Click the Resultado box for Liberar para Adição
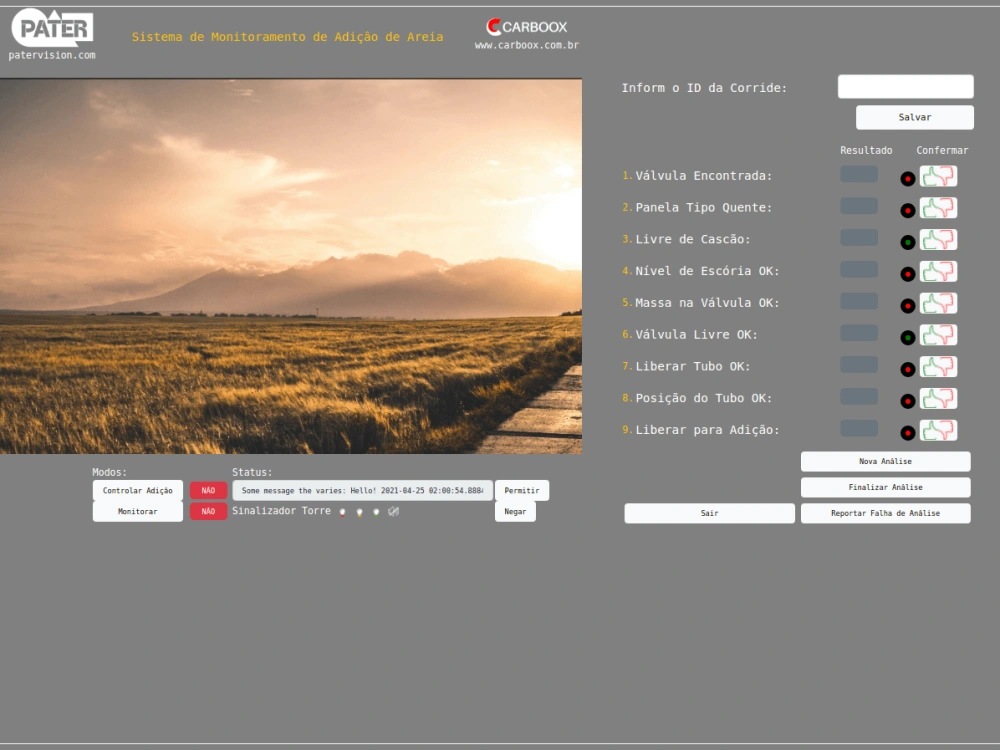1000x750 pixels. (x=859, y=428)
